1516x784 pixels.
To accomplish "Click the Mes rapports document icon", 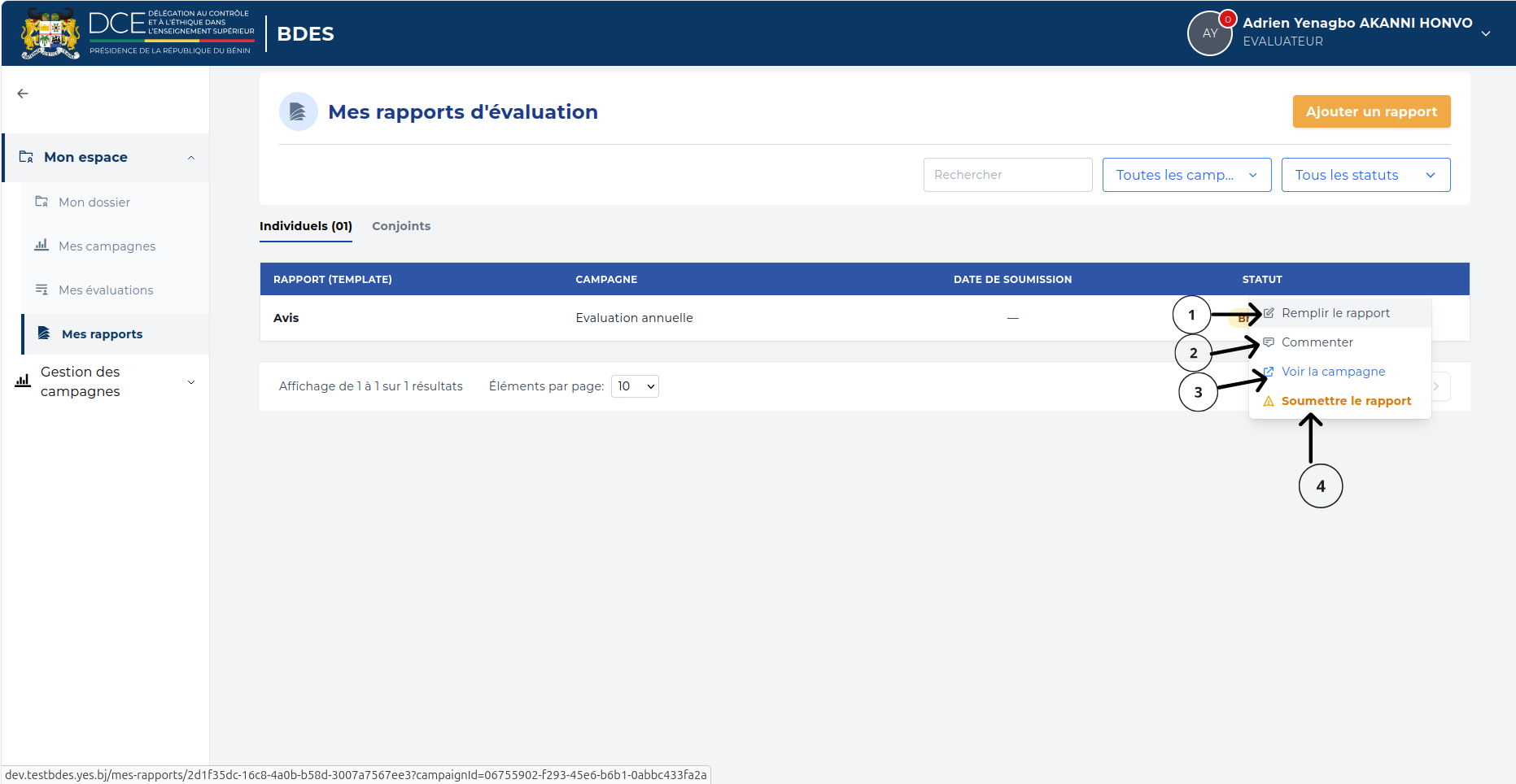I will pyautogui.click(x=44, y=333).
